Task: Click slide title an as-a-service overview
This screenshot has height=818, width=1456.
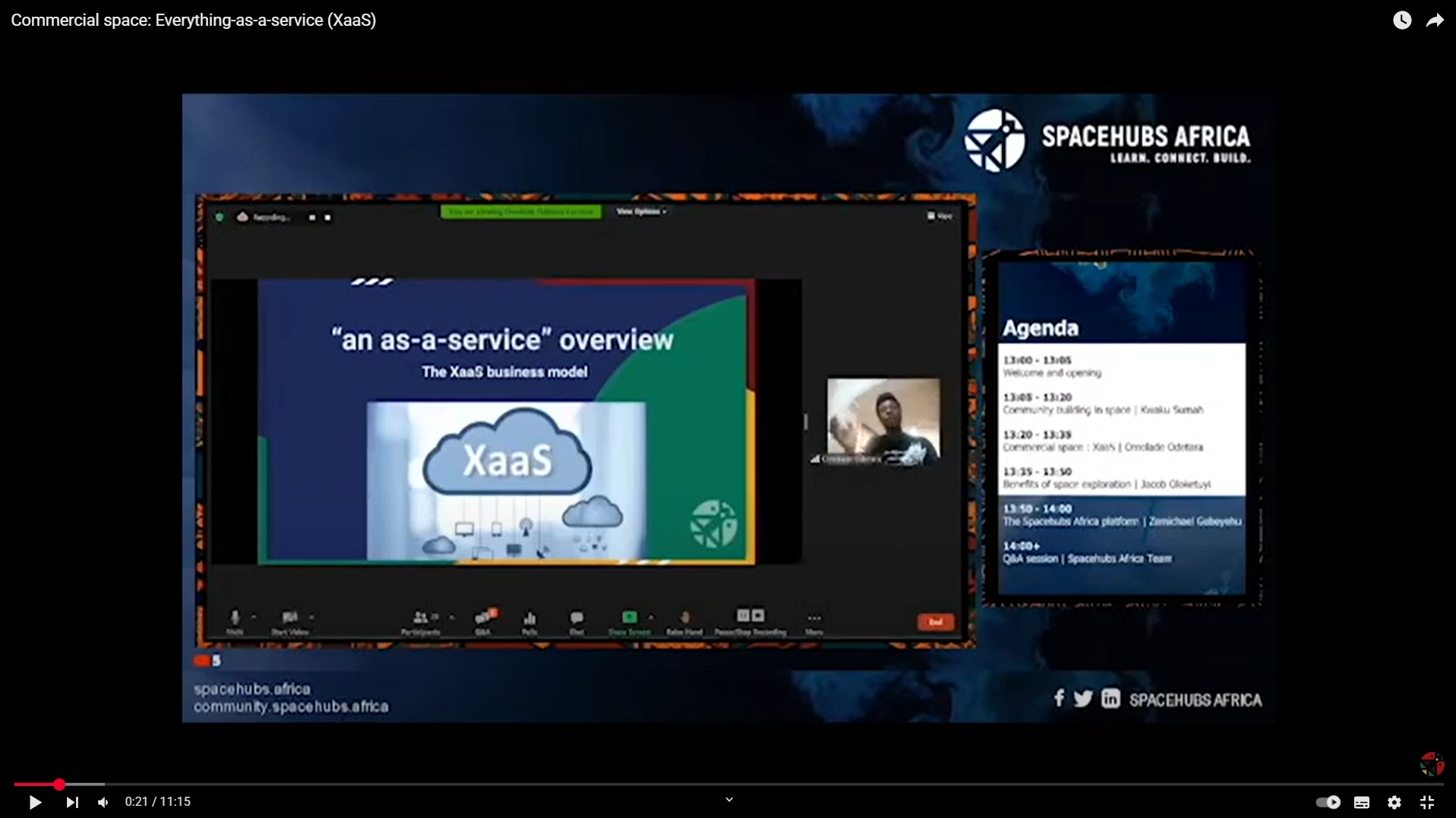Action: click(502, 340)
